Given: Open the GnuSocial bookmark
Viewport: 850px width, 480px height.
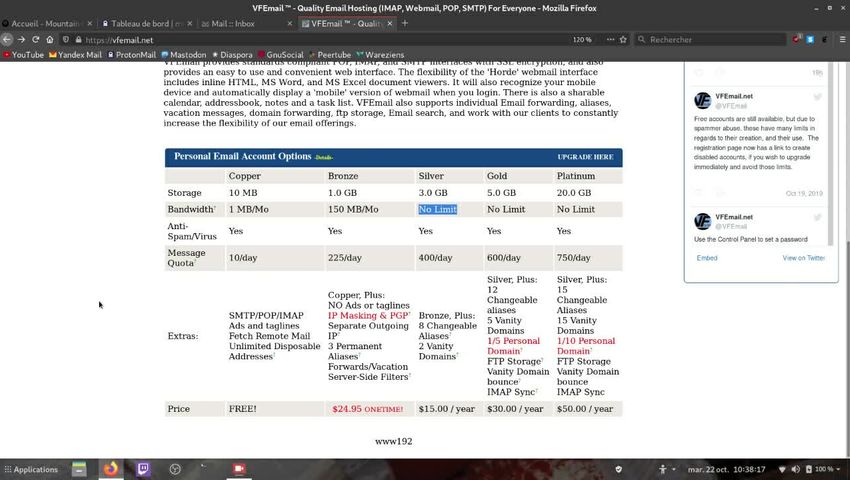Looking at the screenshot, I should (x=281, y=55).
